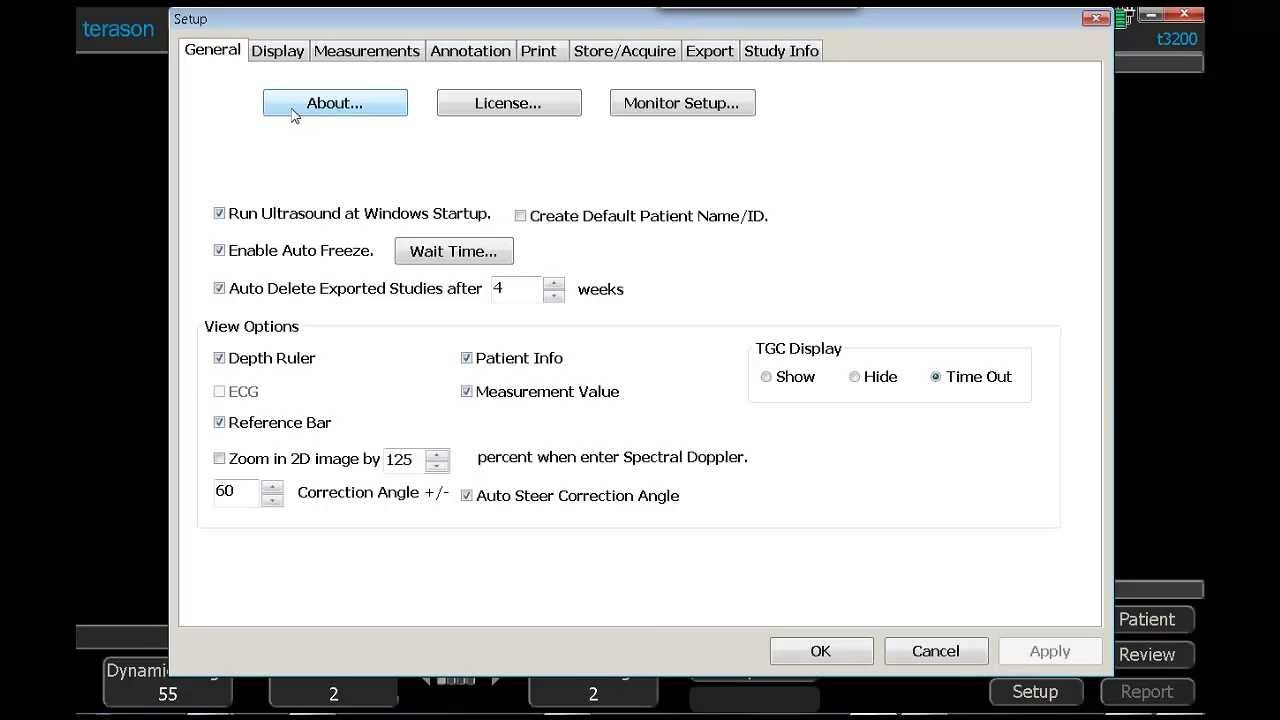Screen dimensions: 1280x720
Task: Select TGC Display Show option
Action: click(767, 377)
